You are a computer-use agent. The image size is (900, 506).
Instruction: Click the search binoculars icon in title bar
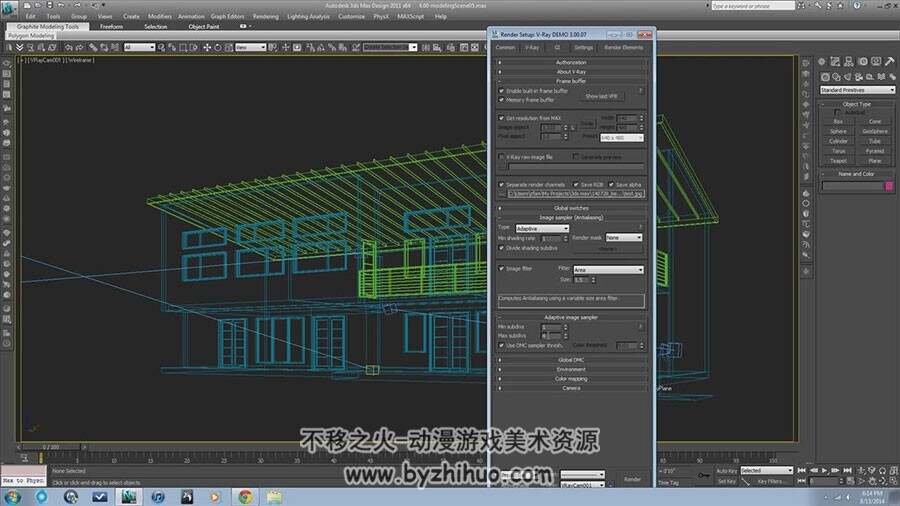[801, 5]
